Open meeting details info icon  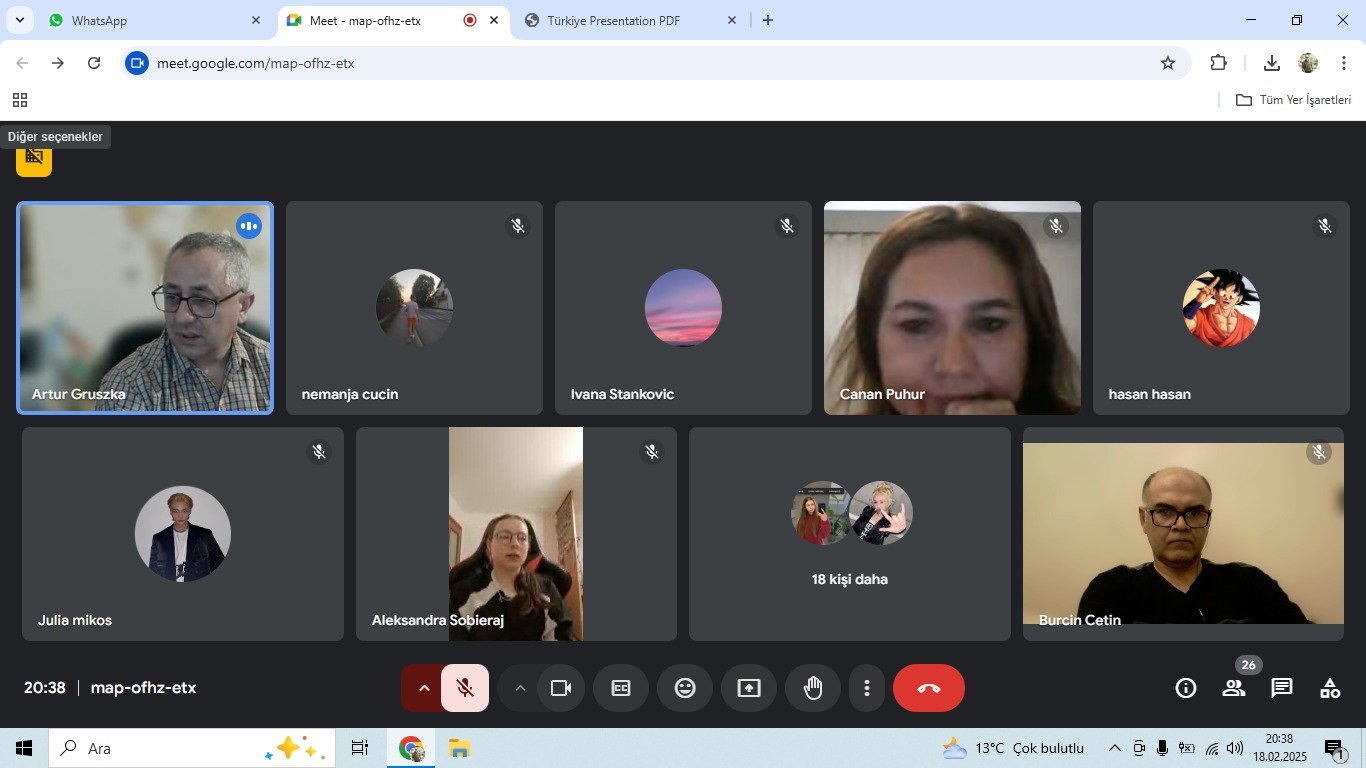[1186, 688]
